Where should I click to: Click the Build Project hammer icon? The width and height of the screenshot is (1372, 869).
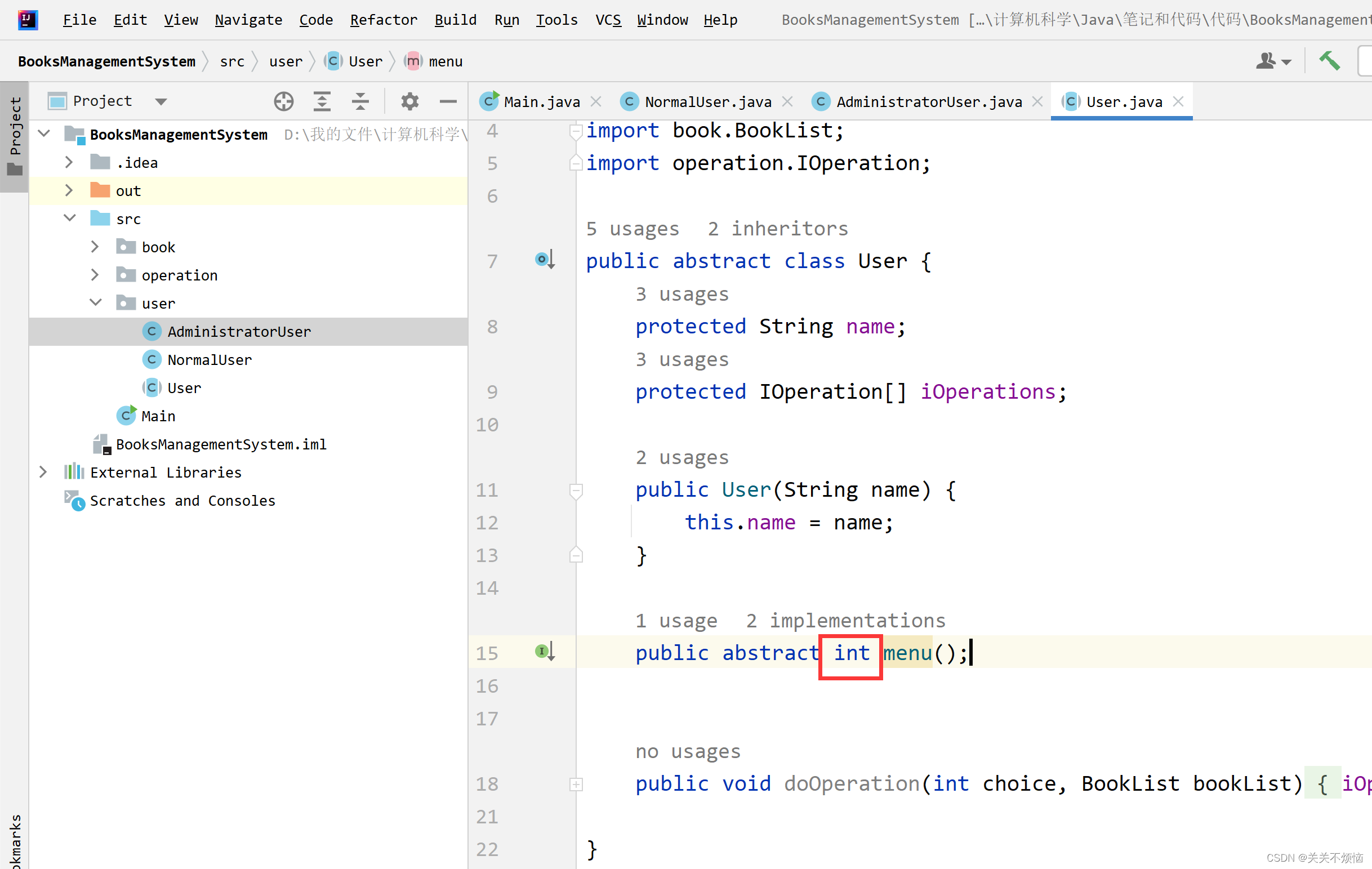[x=1329, y=60]
